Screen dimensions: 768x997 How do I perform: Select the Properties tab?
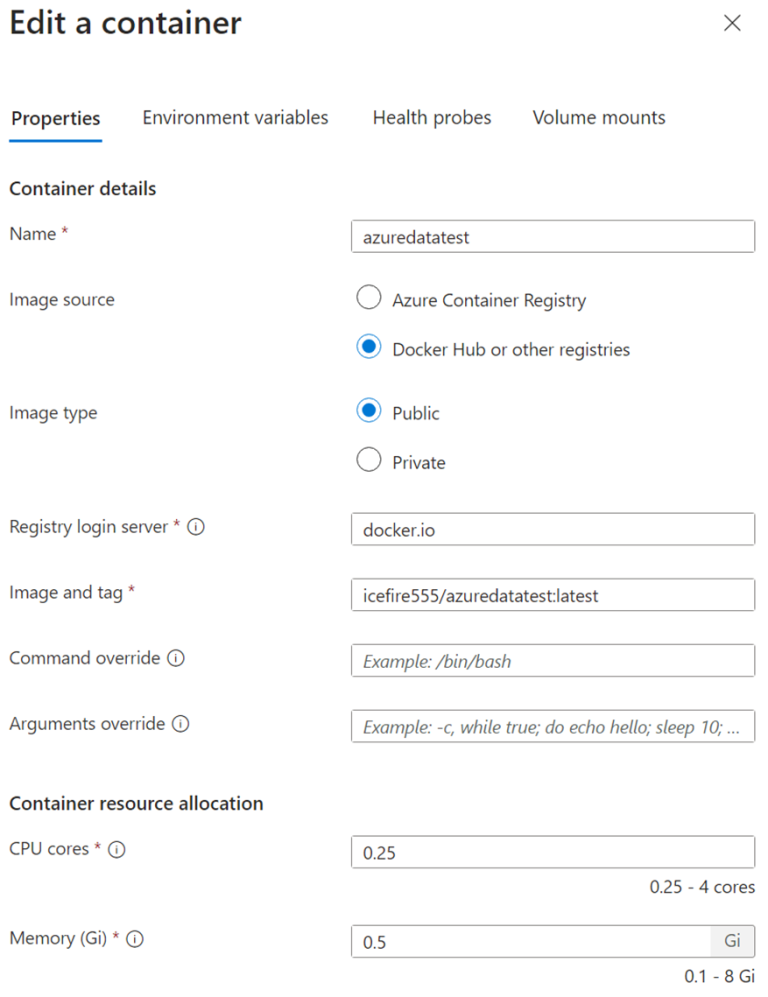tap(55, 117)
